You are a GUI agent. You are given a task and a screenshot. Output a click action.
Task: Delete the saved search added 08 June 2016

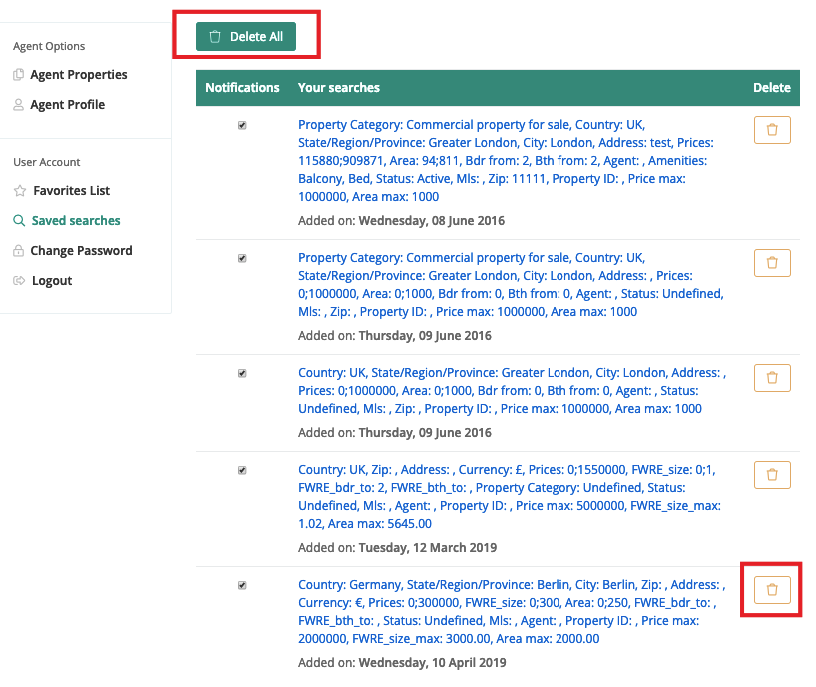tap(771, 130)
